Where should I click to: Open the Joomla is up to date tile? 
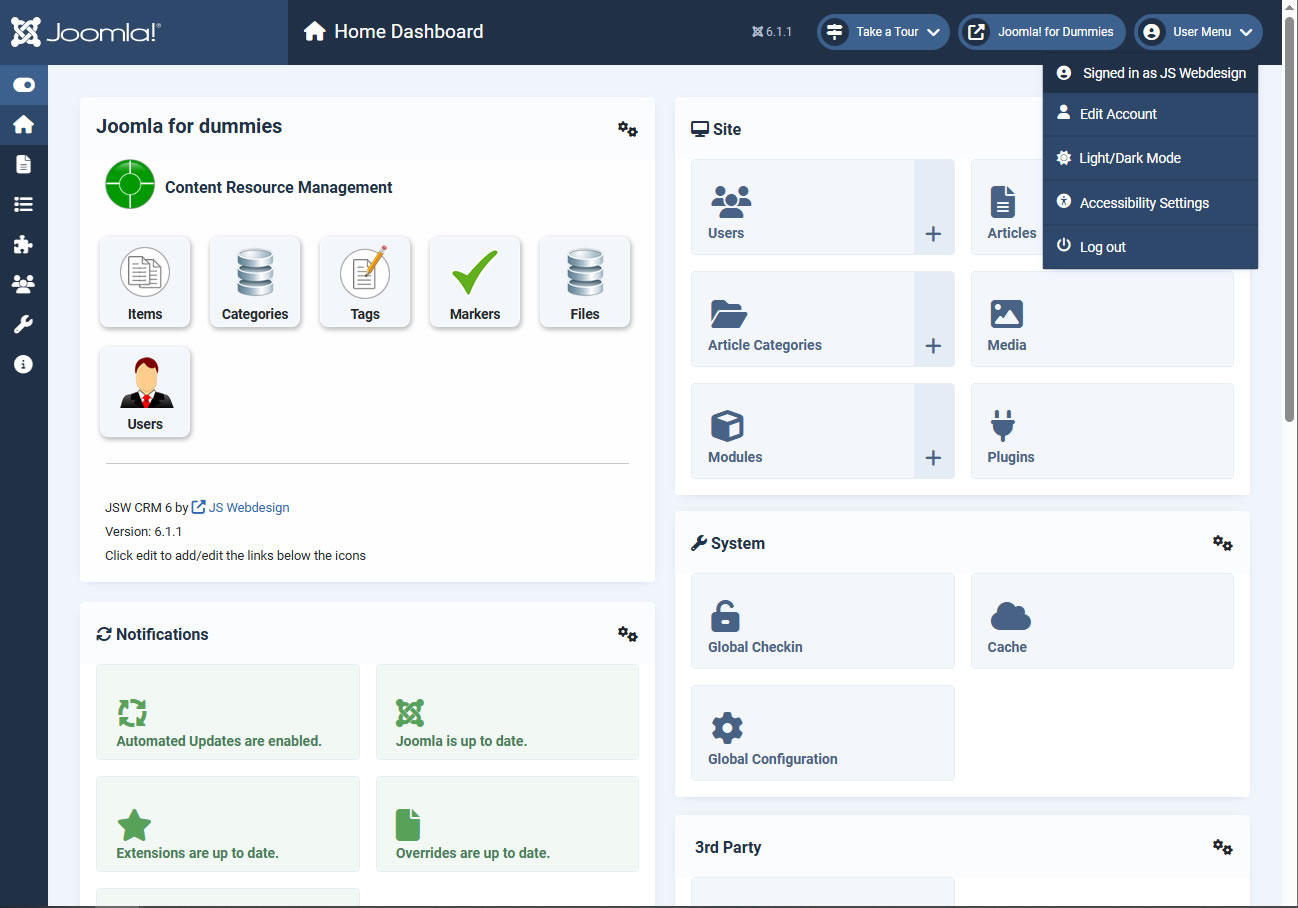coord(507,712)
